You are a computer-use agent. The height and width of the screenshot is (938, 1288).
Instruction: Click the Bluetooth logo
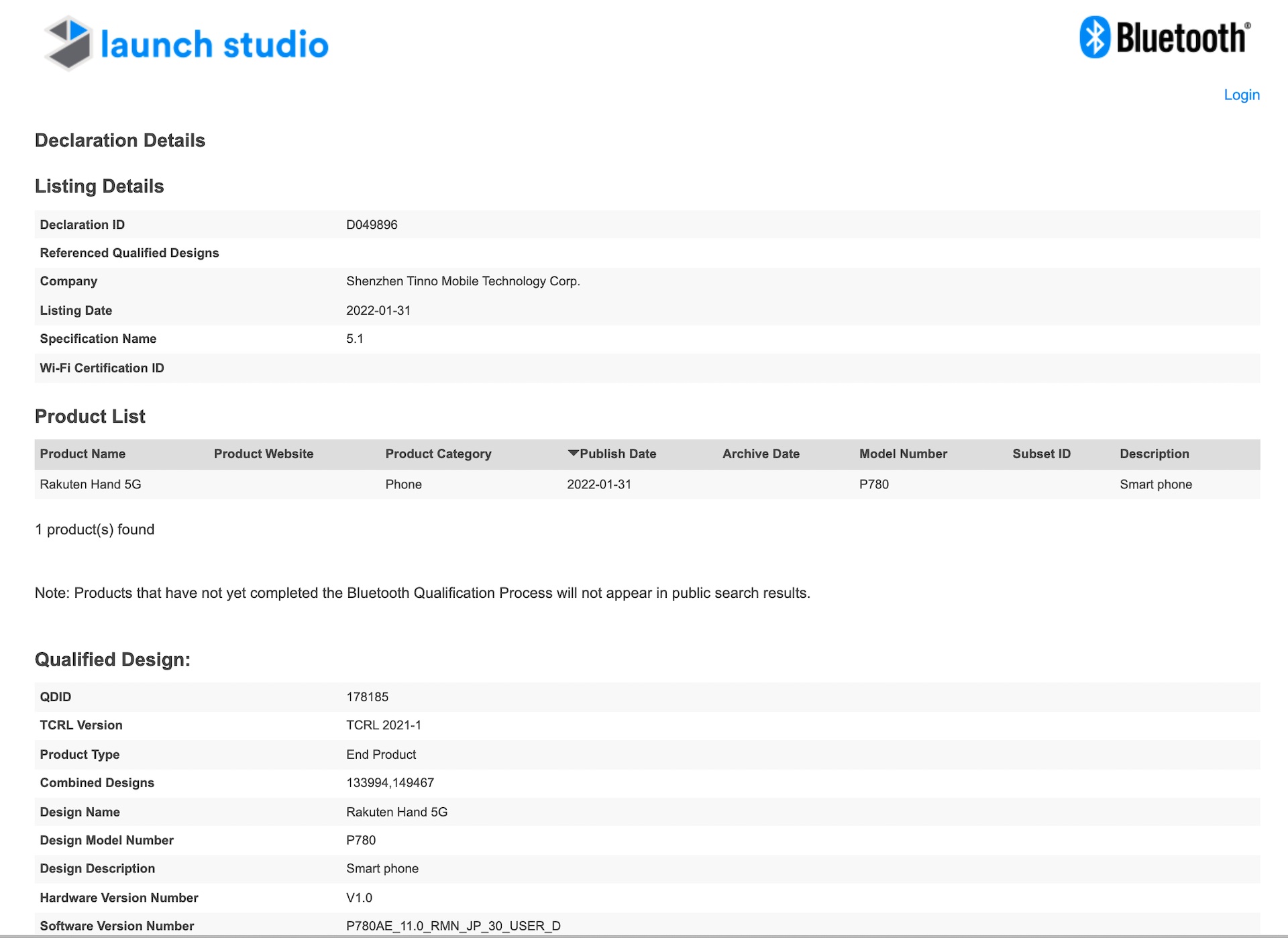point(1165,37)
